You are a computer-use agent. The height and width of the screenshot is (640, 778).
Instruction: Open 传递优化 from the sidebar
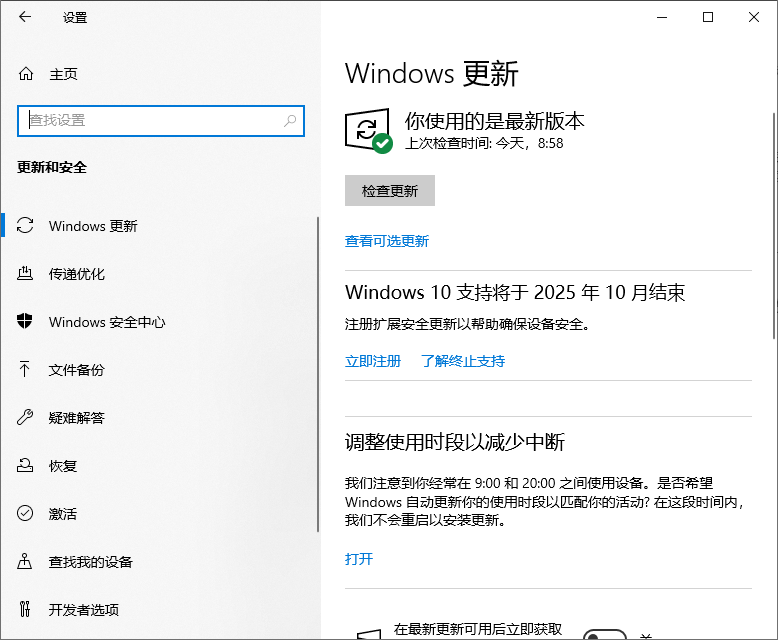(x=76, y=274)
